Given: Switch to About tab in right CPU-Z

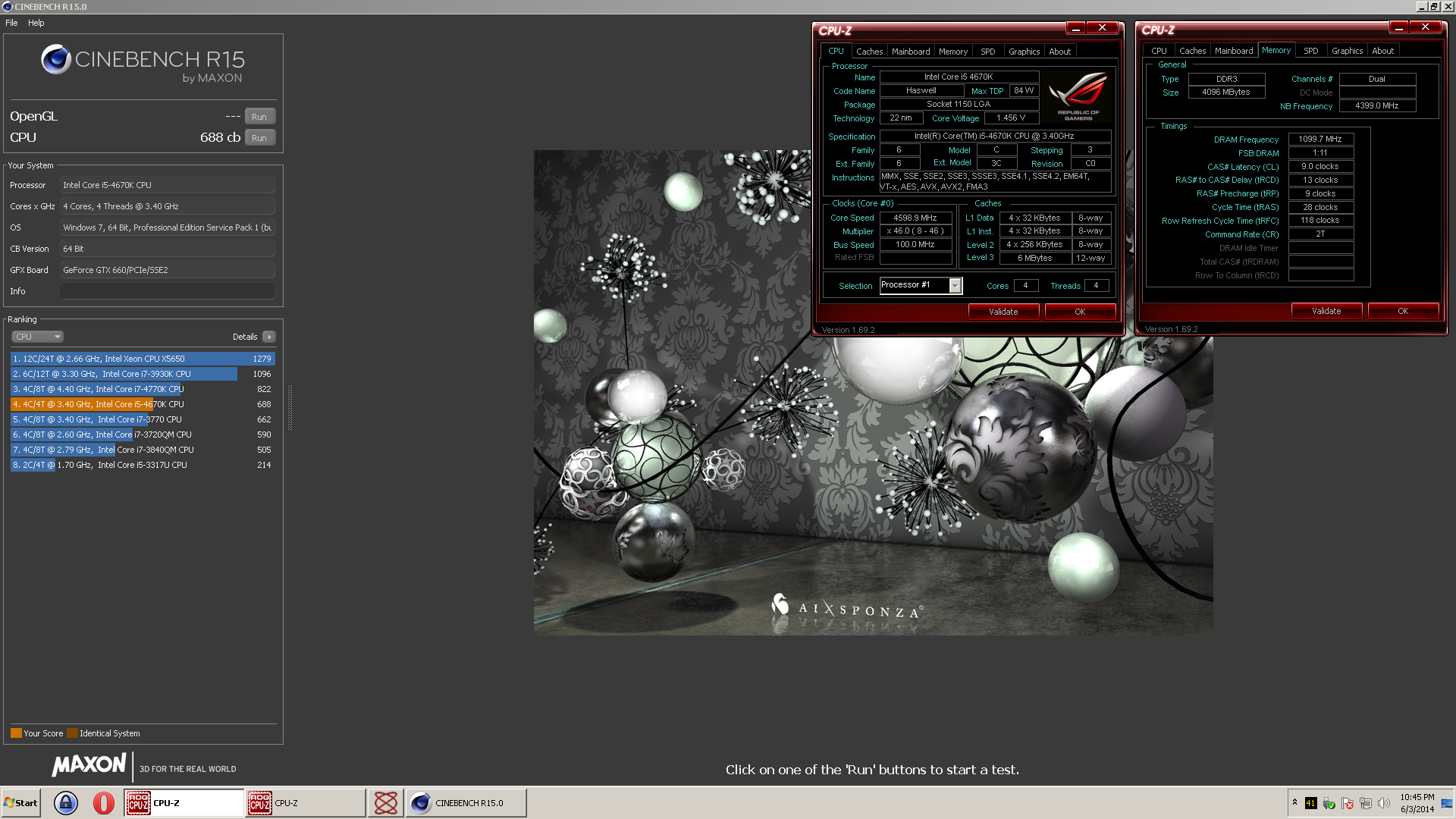Looking at the screenshot, I should 1382,51.
